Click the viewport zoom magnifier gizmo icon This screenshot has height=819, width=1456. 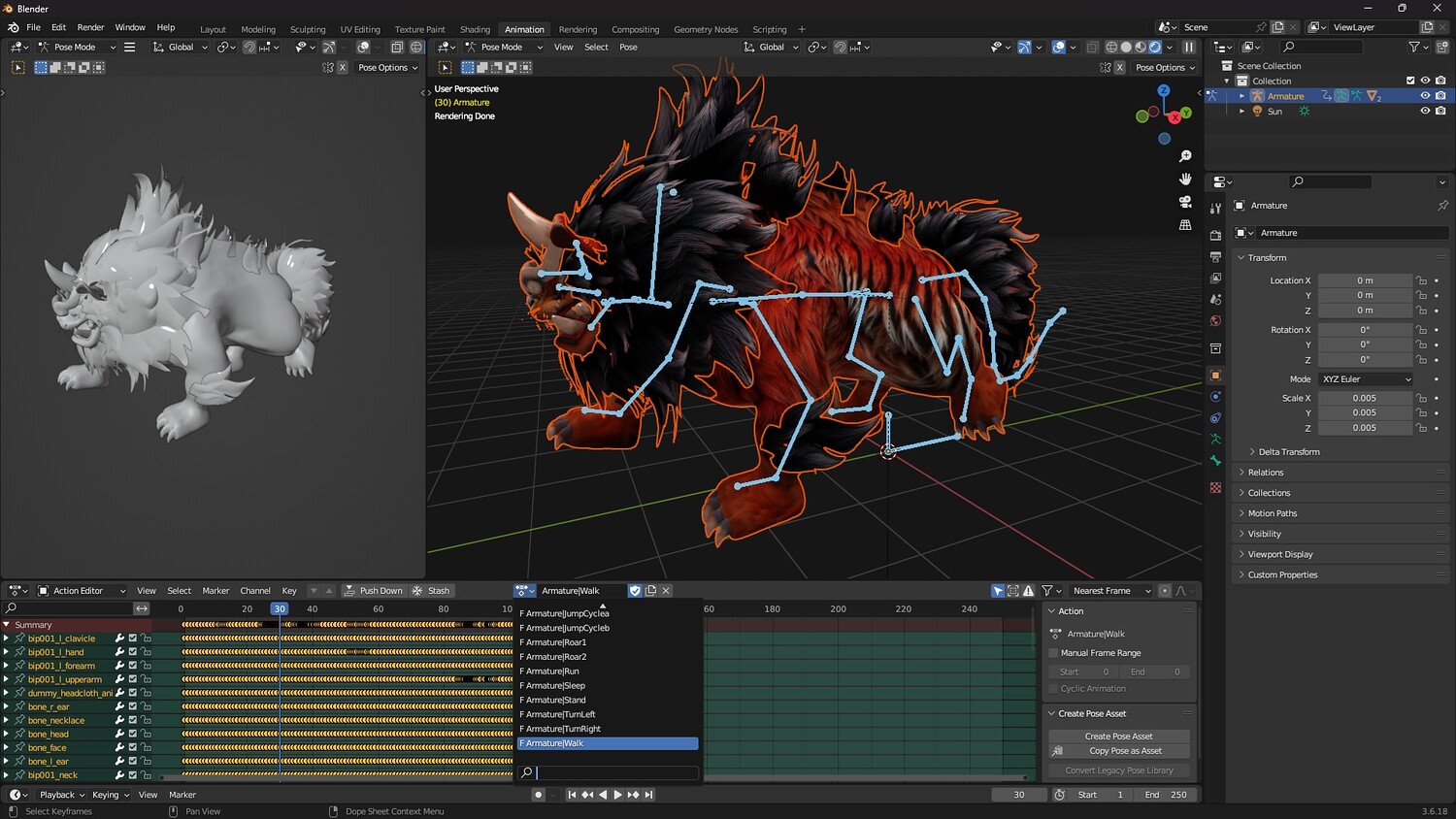tap(1185, 156)
